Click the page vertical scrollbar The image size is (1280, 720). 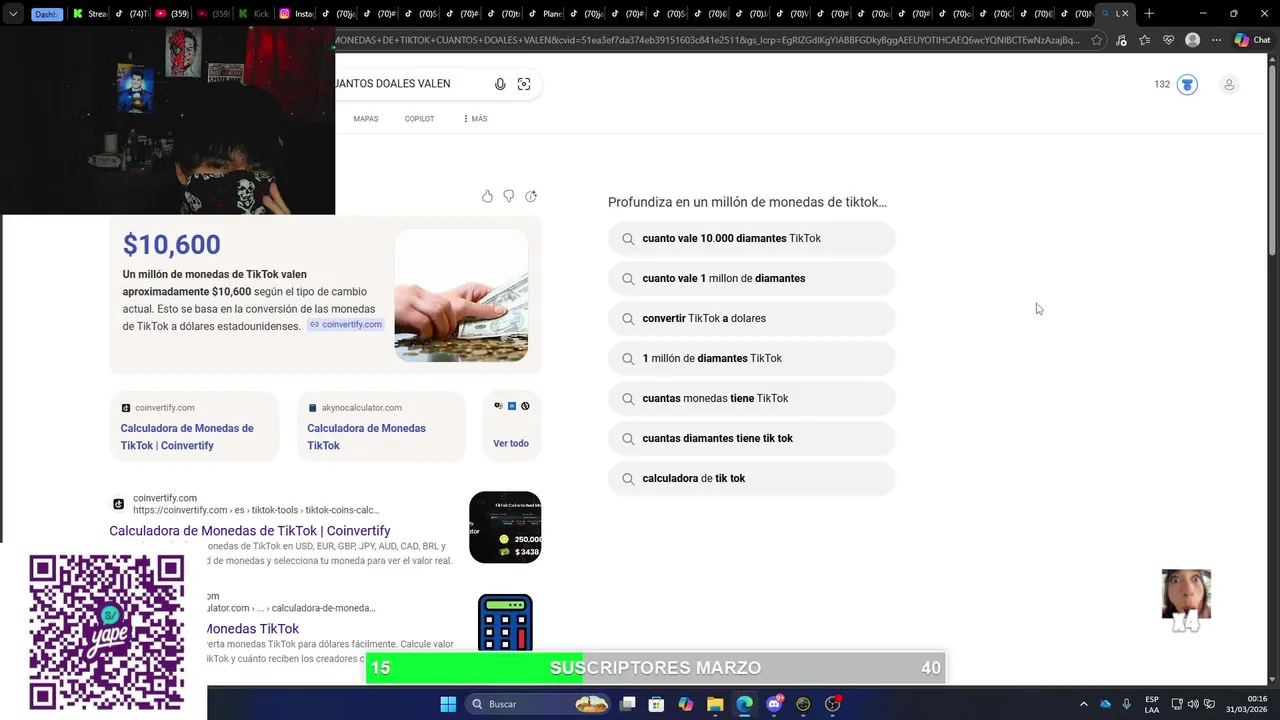point(1273,160)
